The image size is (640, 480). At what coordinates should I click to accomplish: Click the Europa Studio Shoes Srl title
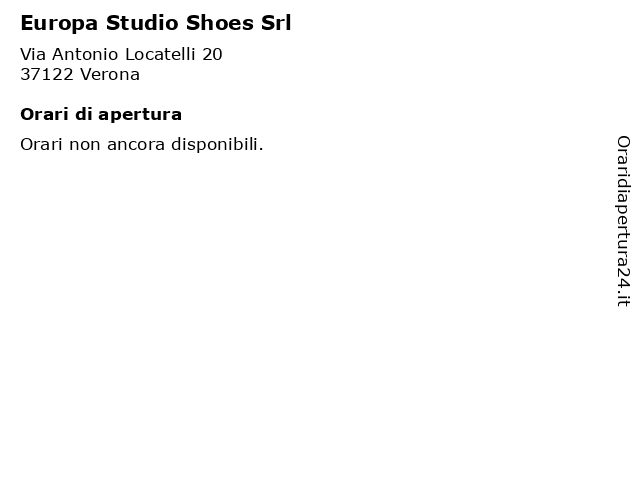[x=156, y=23]
